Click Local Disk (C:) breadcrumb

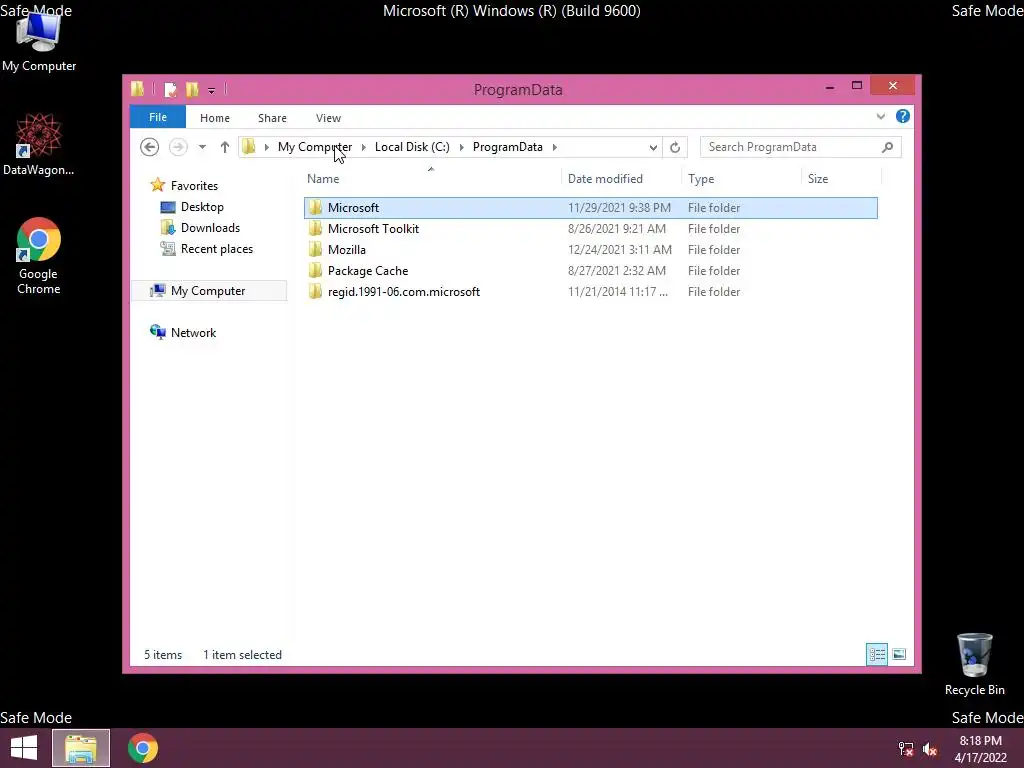[x=412, y=147]
